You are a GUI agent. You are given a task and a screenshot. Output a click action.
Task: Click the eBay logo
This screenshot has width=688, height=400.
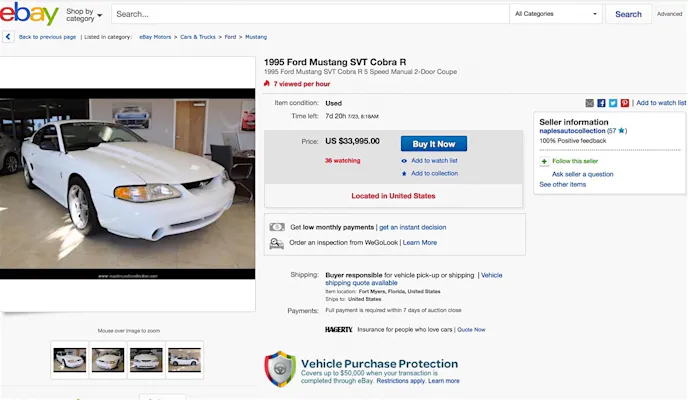(x=30, y=14)
